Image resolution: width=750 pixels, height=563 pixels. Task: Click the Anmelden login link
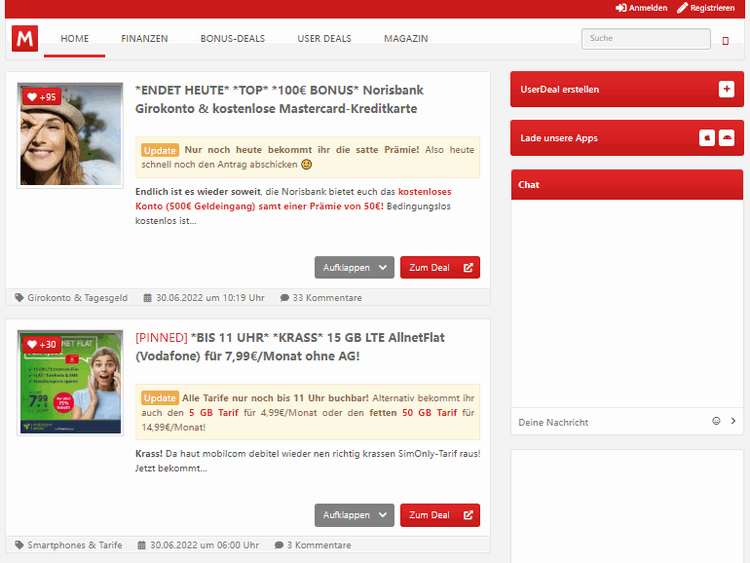(641, 8)
